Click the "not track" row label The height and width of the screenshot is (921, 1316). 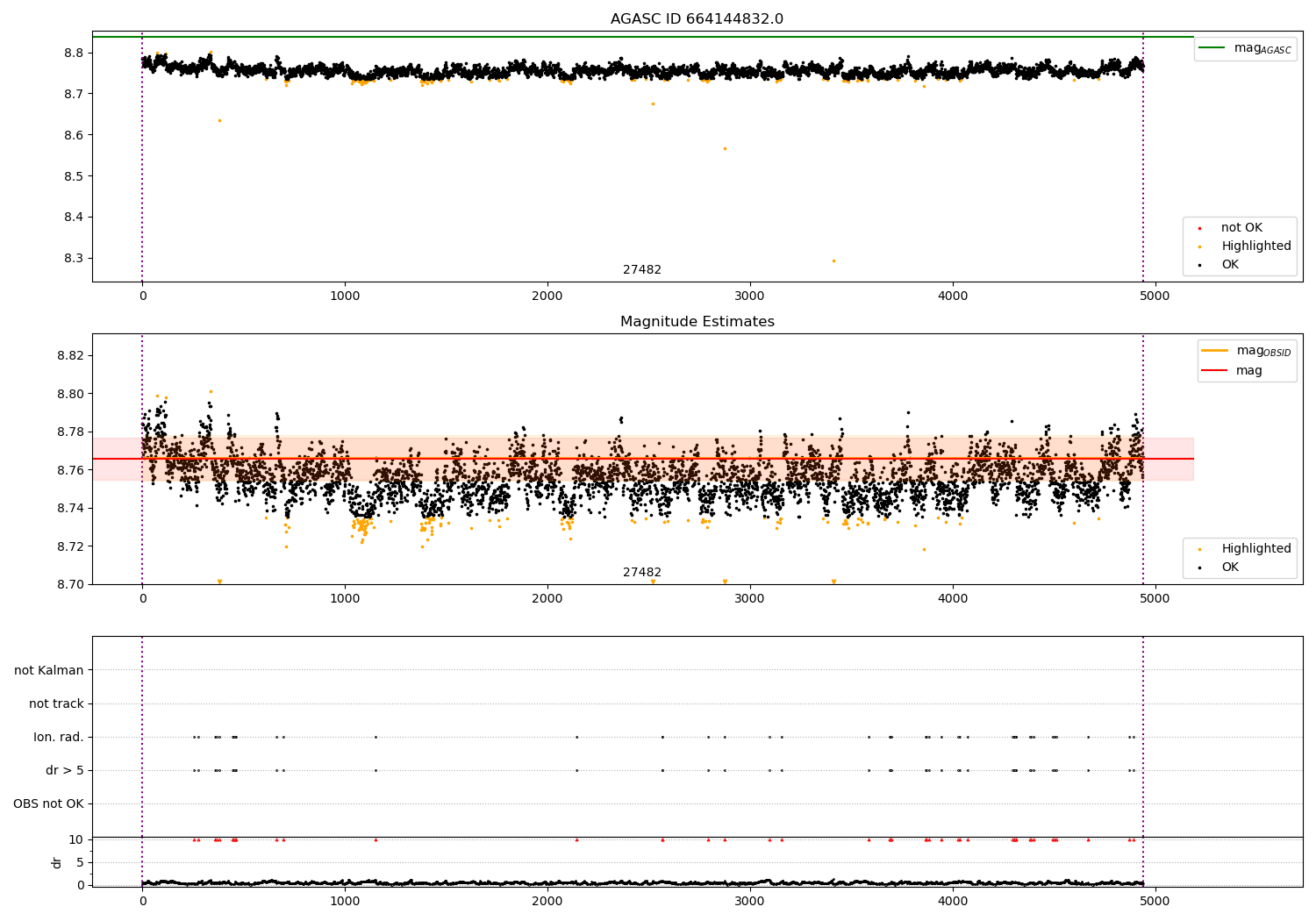pos(56,703)
